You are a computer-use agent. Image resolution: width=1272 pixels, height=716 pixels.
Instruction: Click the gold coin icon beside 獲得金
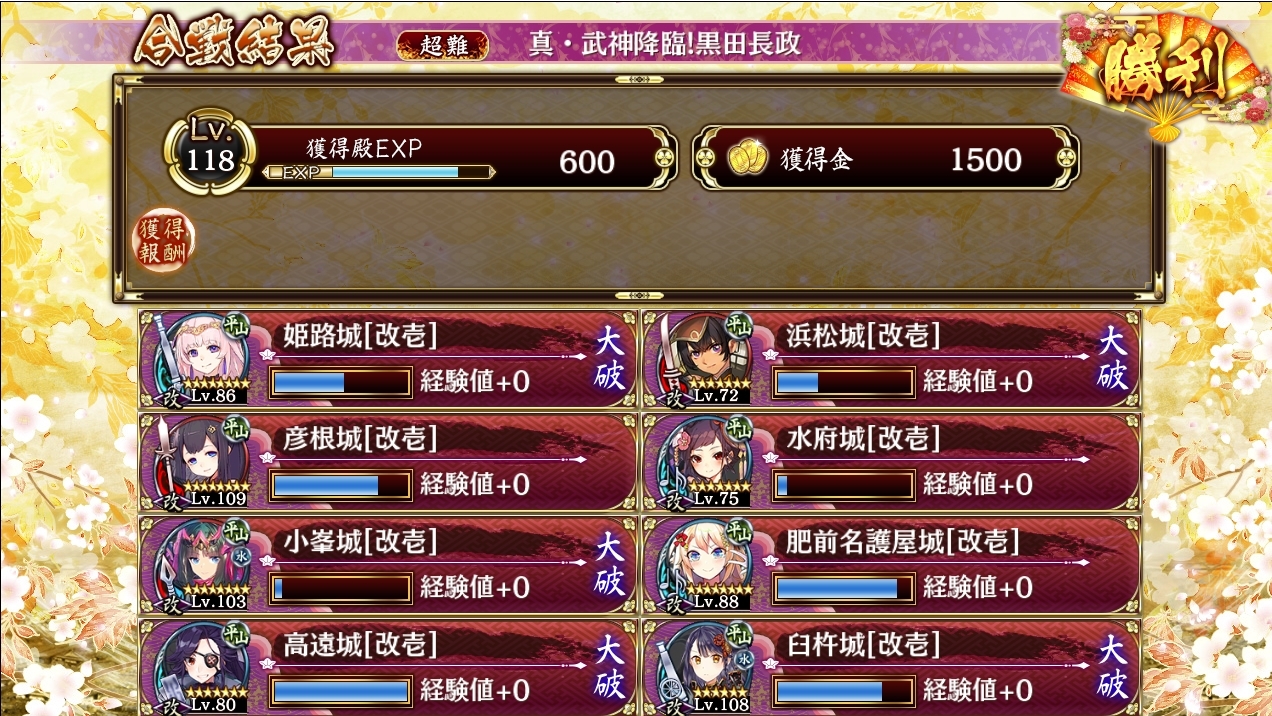pyautogui.click(x=746, y=160)
